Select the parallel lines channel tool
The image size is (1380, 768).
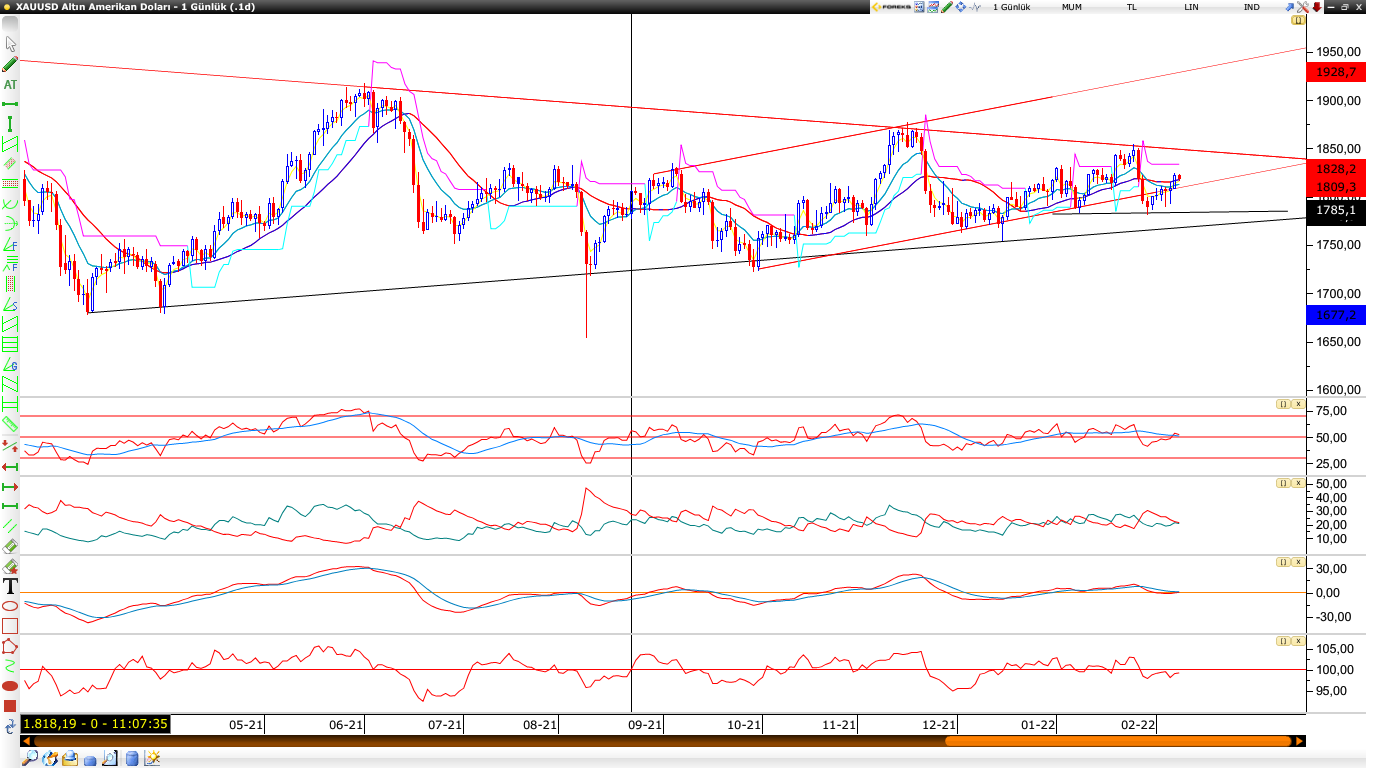10,526
